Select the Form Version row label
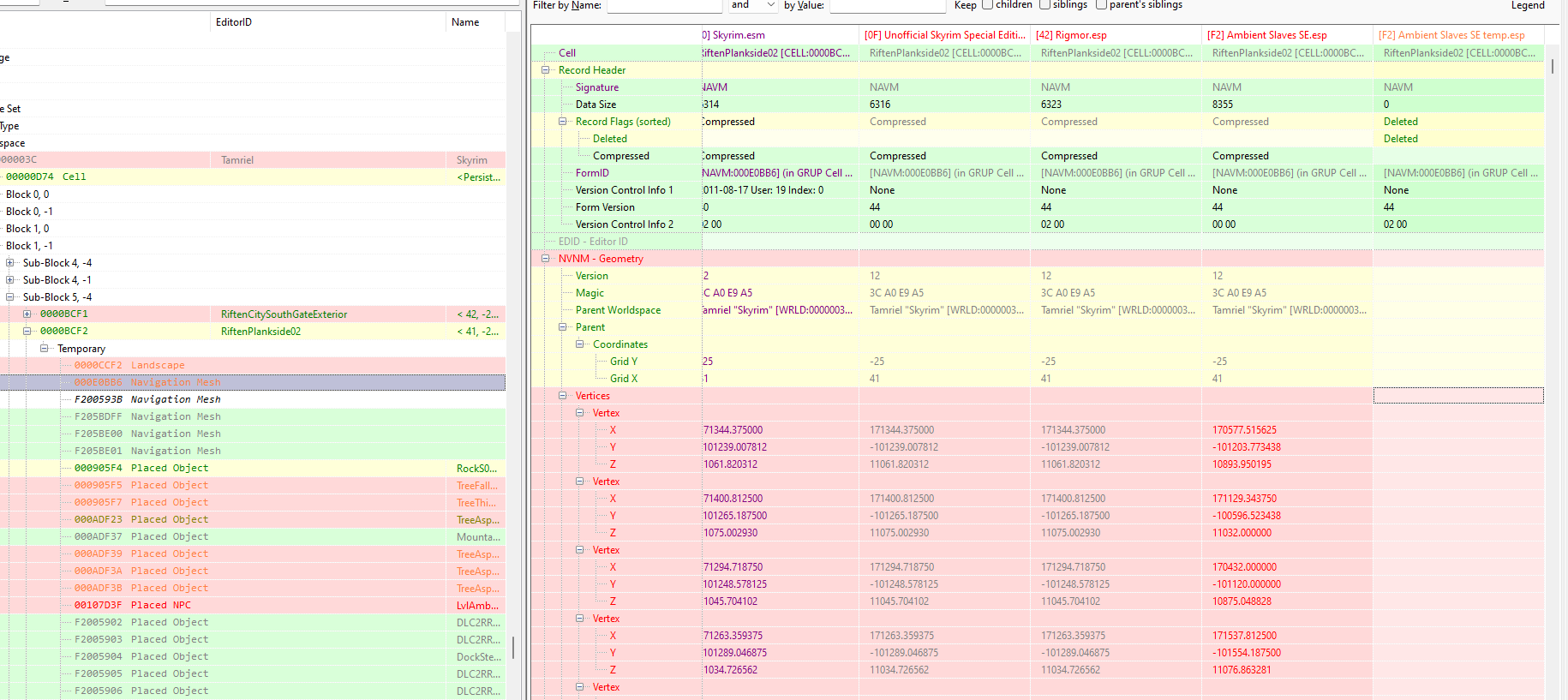 [x=605, y=207]
